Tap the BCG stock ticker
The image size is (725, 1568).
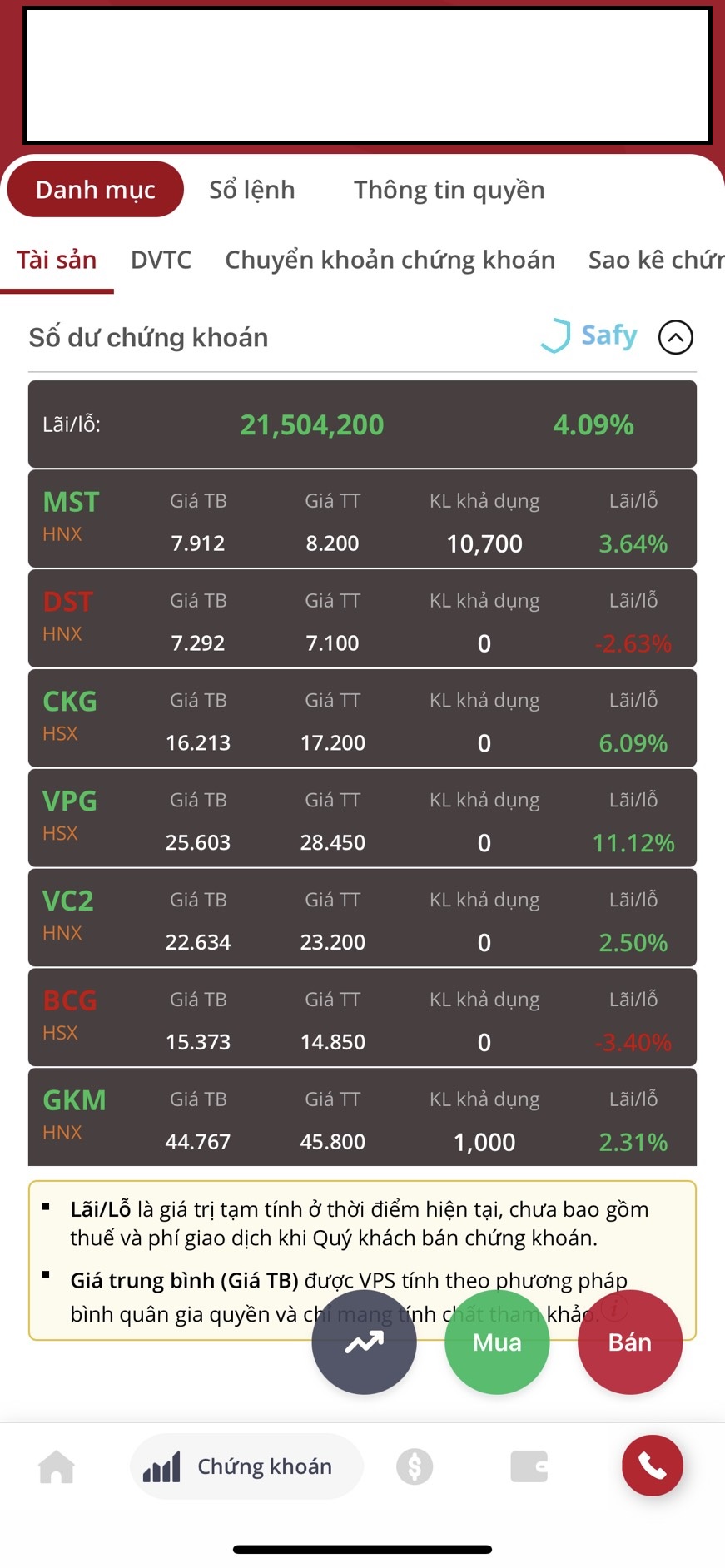(x=70, y=1000)
